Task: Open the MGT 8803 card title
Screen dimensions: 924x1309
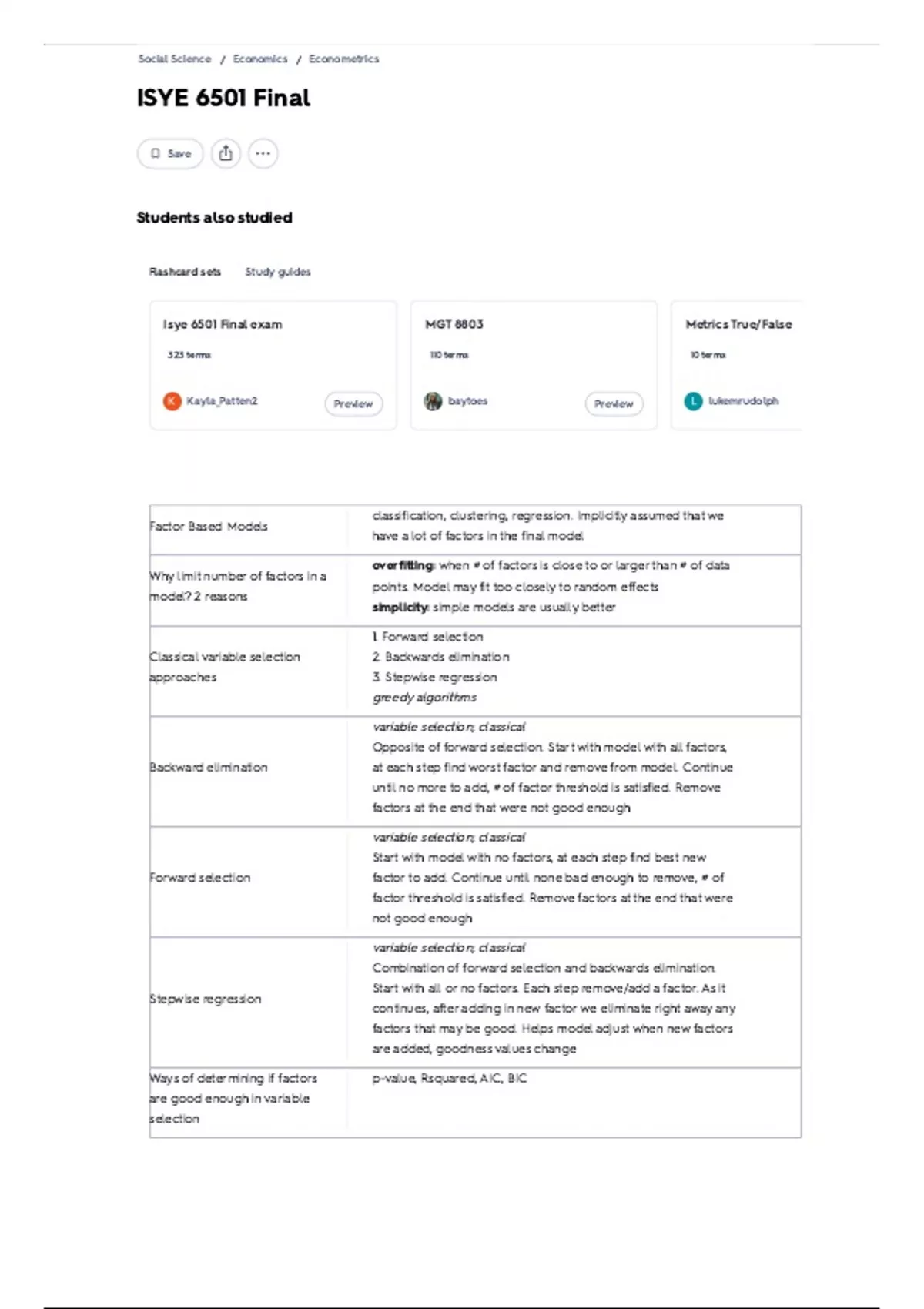Action: tap(454, 324)
